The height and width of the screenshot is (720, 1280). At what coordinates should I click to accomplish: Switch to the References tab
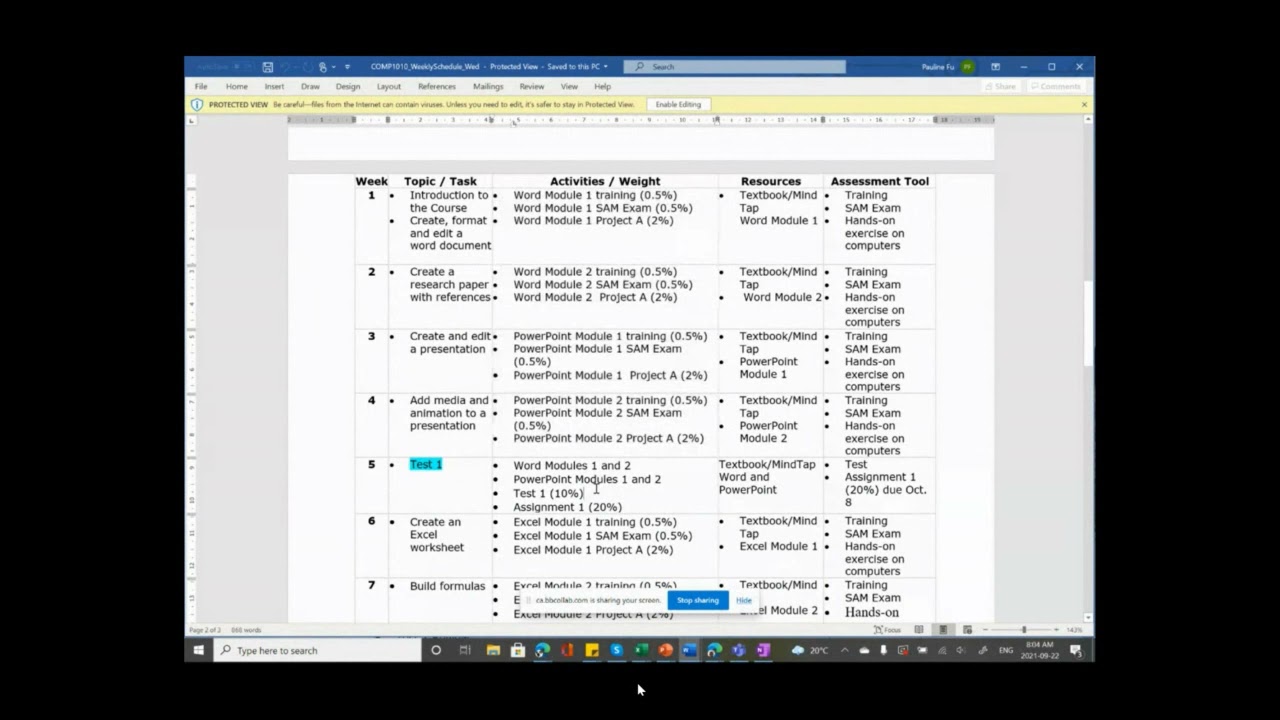click(437, 87)
